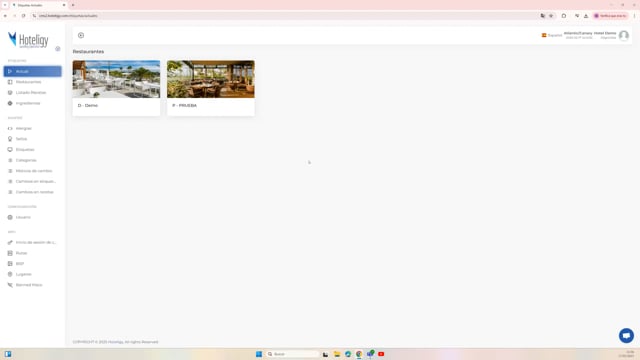The width and height of the screenshot is (640, 360).
Task: Click the Usuario gear icon
Action: pos(10,218)
